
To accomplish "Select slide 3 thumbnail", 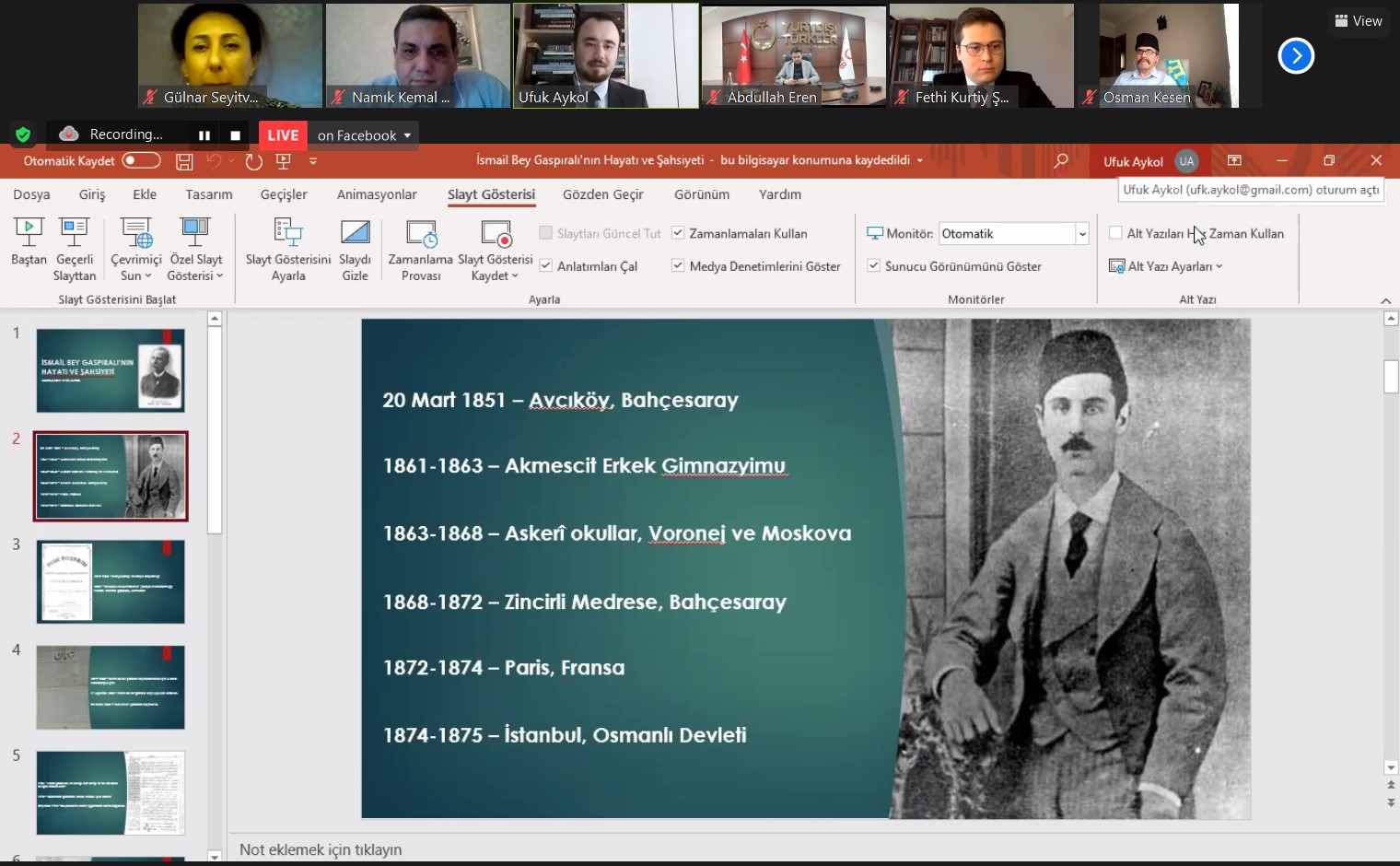I will tap(111, 582).
